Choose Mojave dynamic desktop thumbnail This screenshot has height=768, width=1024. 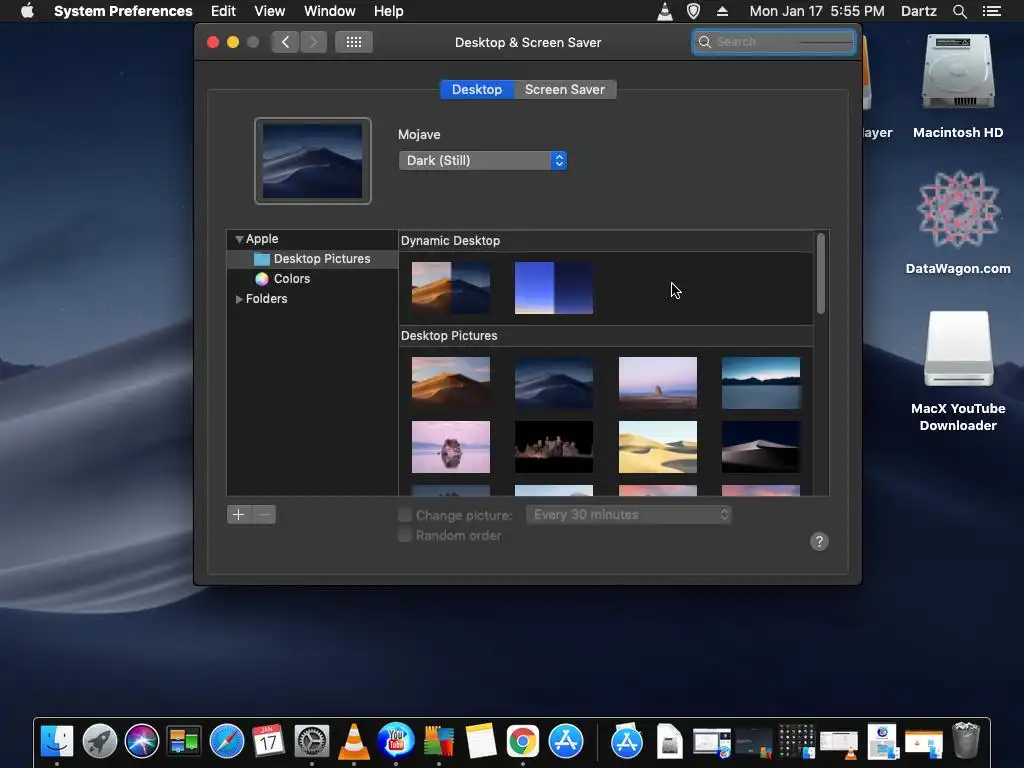(x=451, y=288)
